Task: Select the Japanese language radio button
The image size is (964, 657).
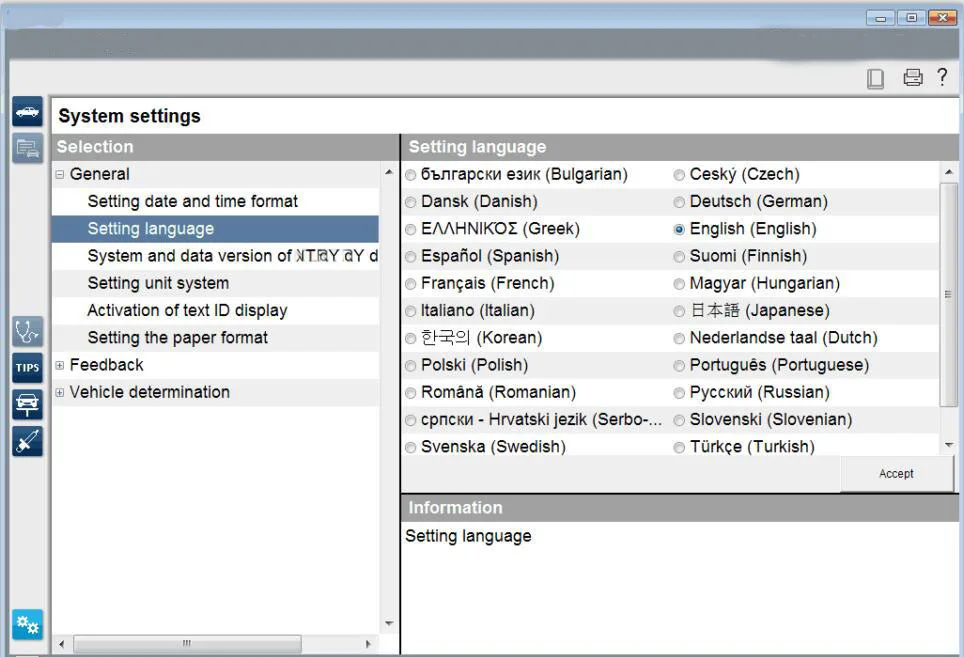Action: pyautogui.click(x=679, y=311)
